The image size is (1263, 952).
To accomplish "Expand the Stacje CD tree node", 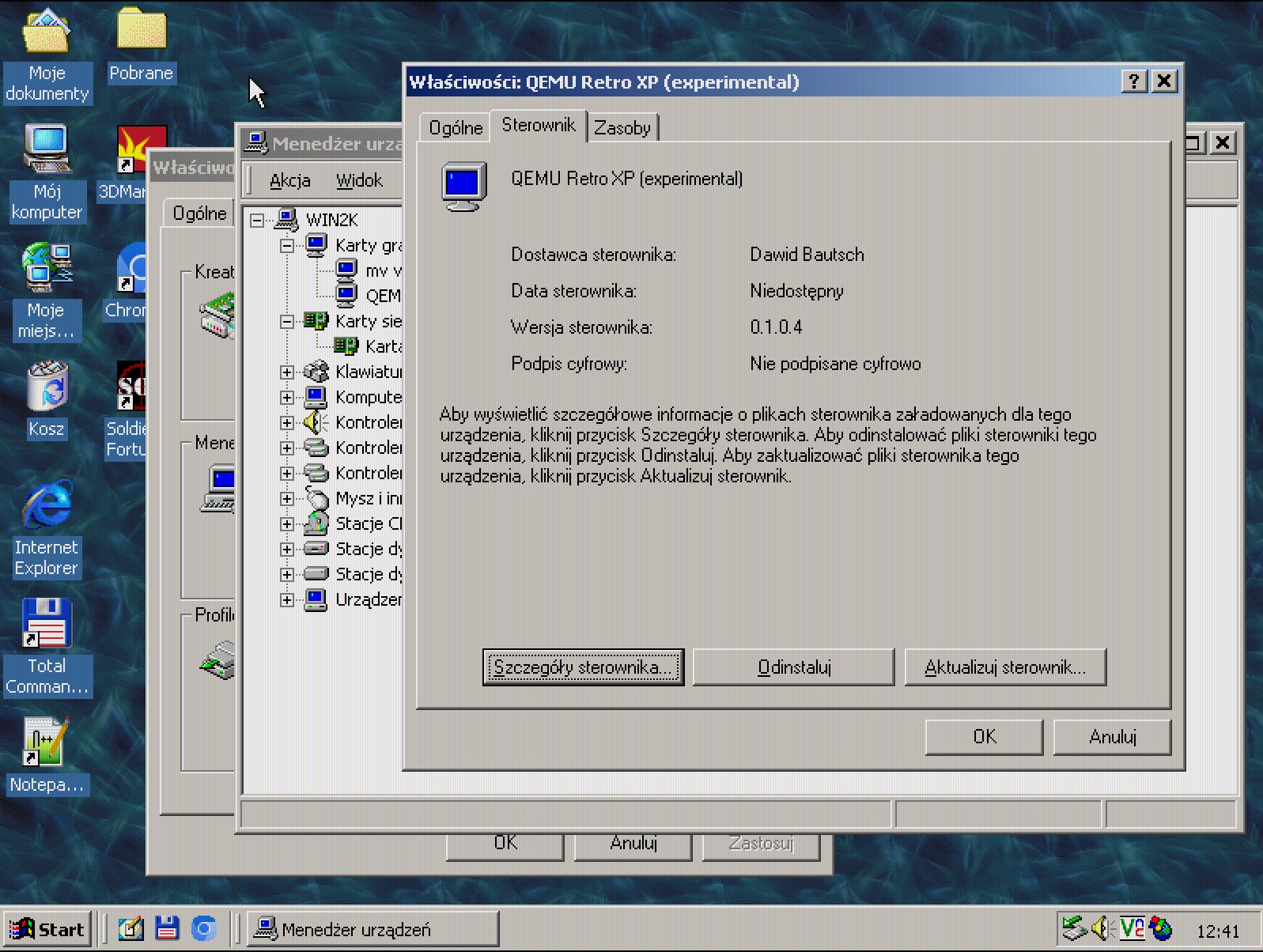I will coord(287,524).
